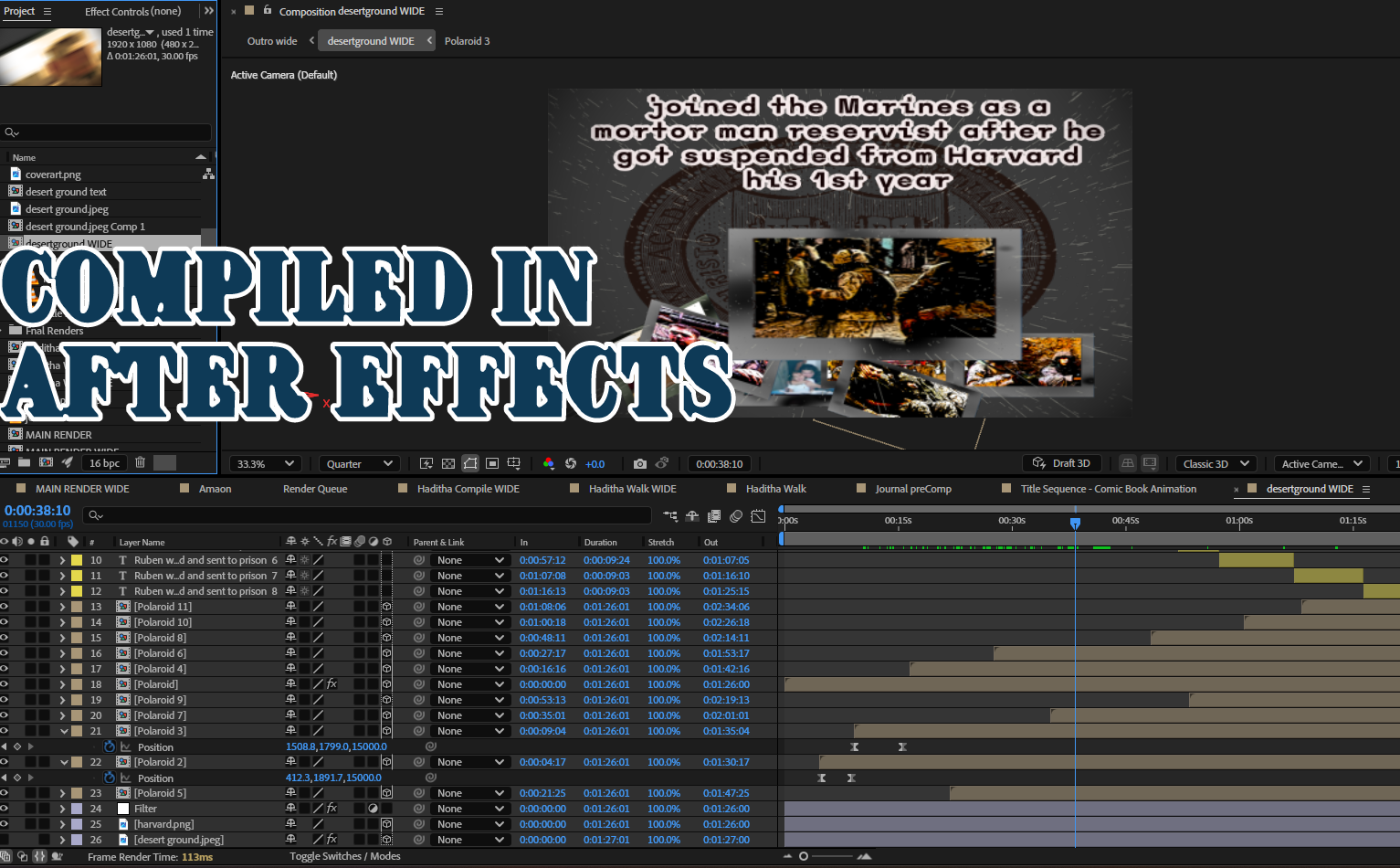The width and height of the screenshot is (1400, 868).
Task: Select coverart.png in Project panel
Action: 53,175
